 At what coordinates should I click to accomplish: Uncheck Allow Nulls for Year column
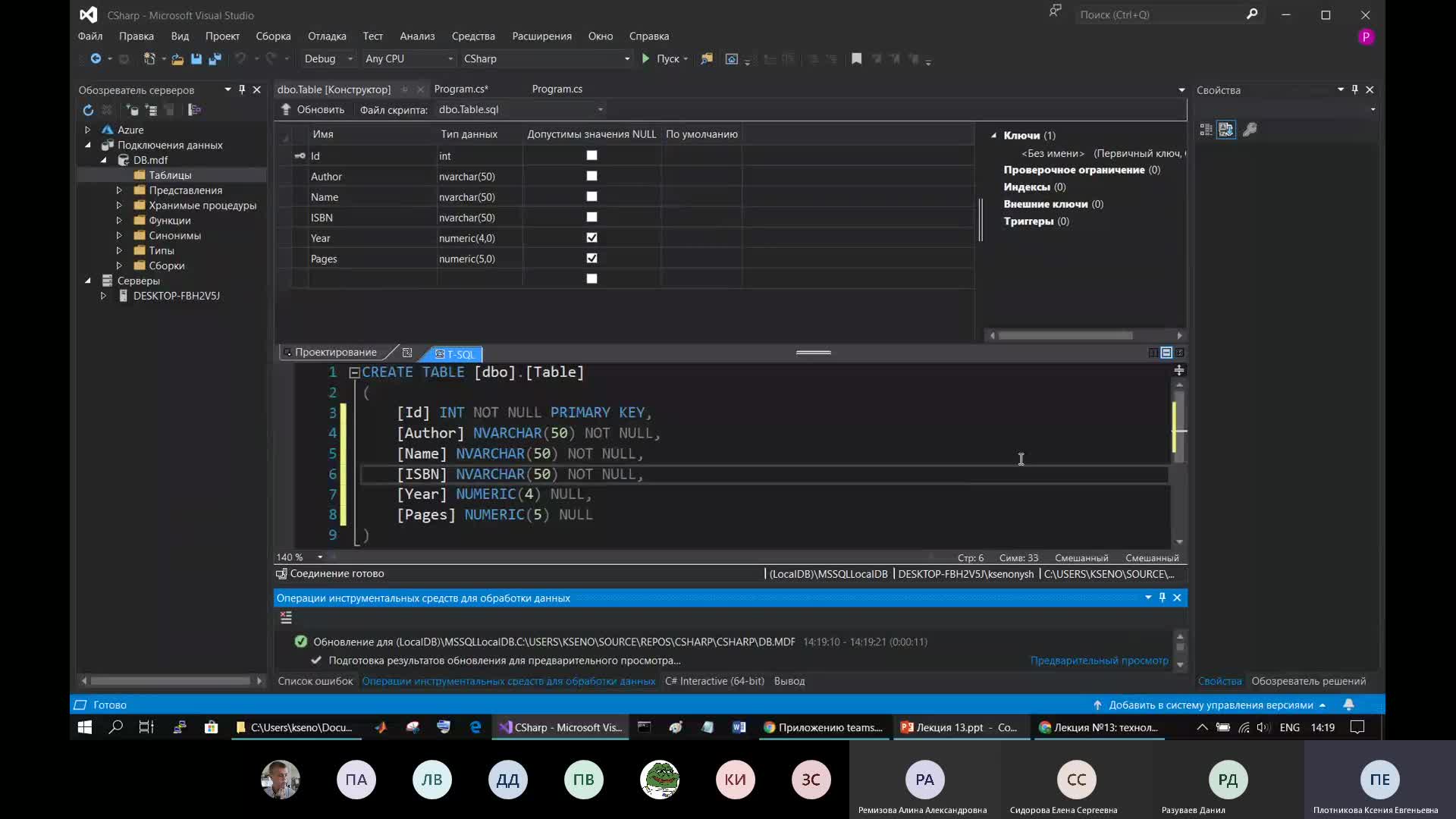click(592, 237)
